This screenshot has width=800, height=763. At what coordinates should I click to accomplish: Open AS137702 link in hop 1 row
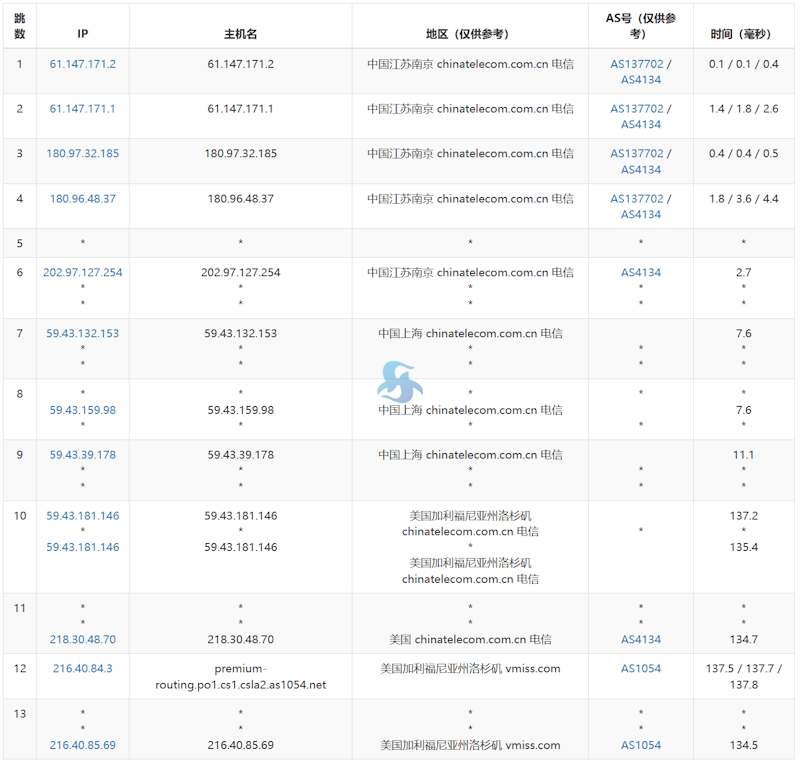click(637, 64)
